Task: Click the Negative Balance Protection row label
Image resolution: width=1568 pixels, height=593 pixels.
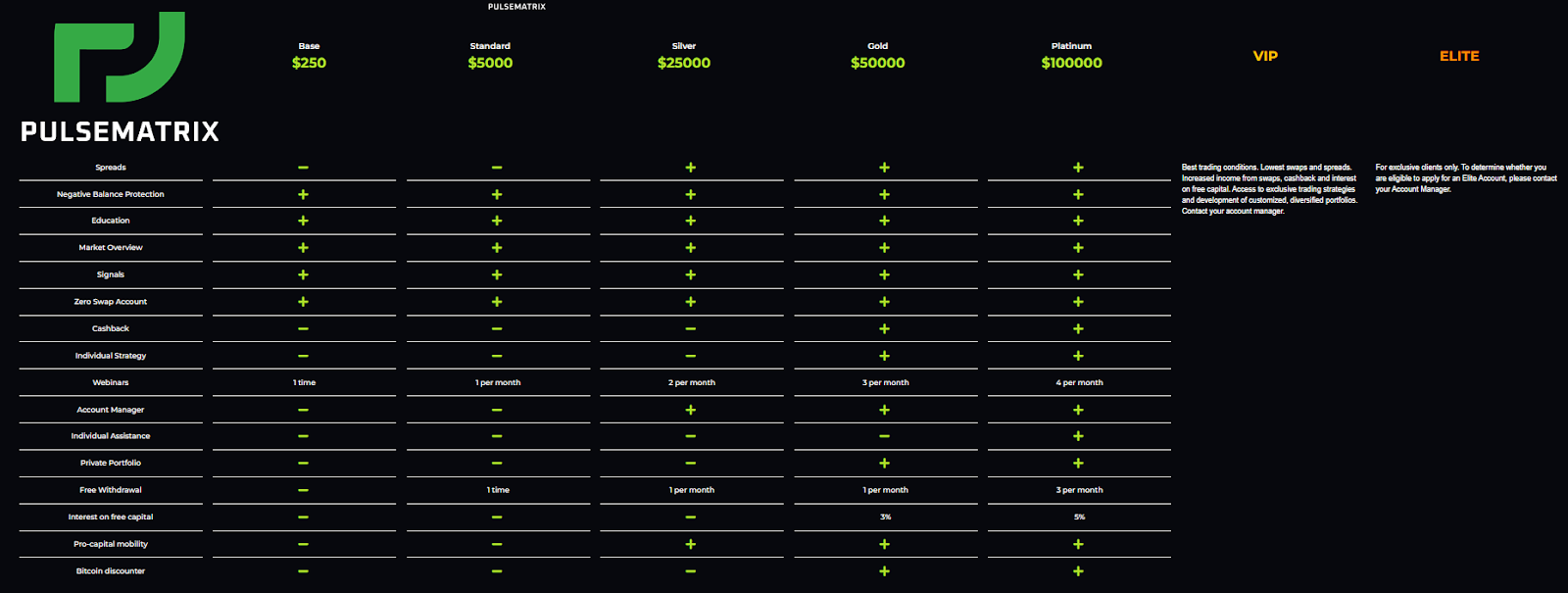Action: (x=111, y=194)
